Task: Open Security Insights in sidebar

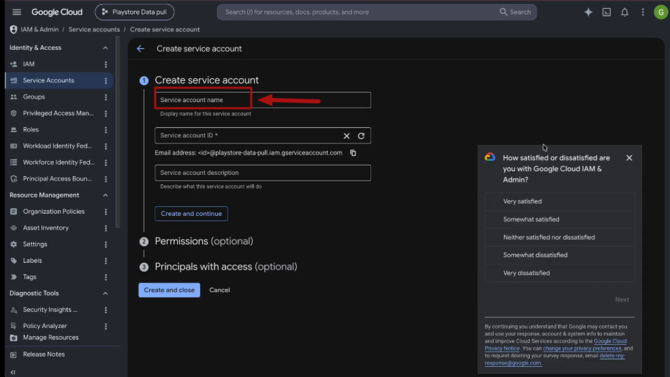Action: point(50,310)
